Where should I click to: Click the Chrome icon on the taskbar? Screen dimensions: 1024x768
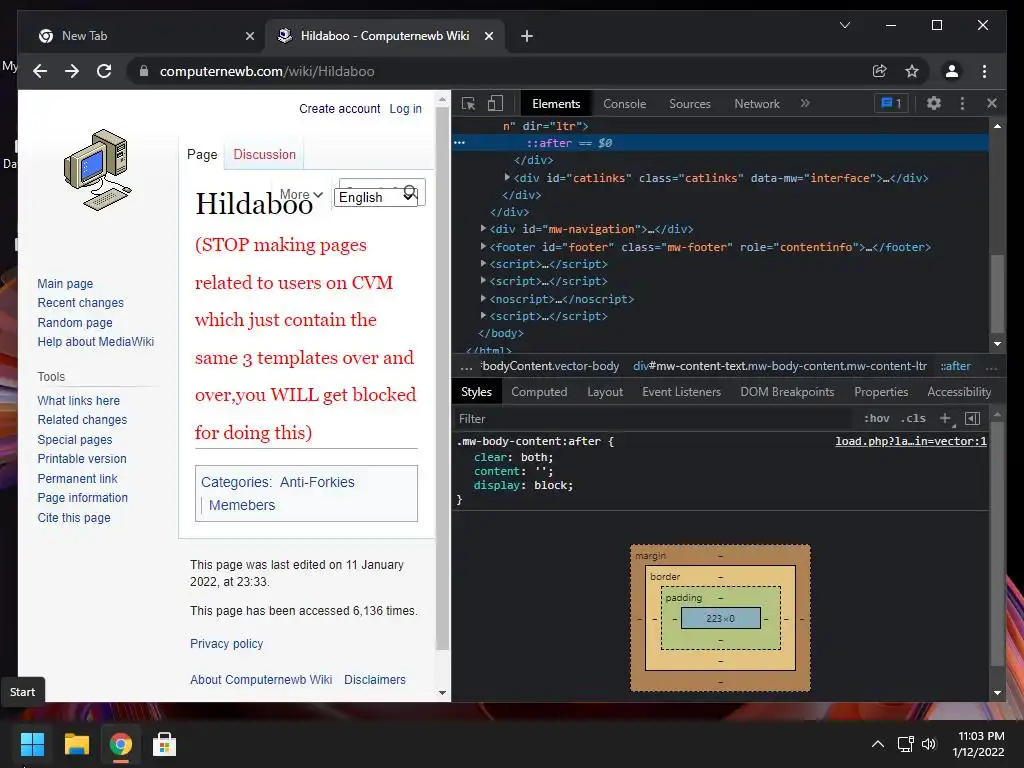click(121, 744)
